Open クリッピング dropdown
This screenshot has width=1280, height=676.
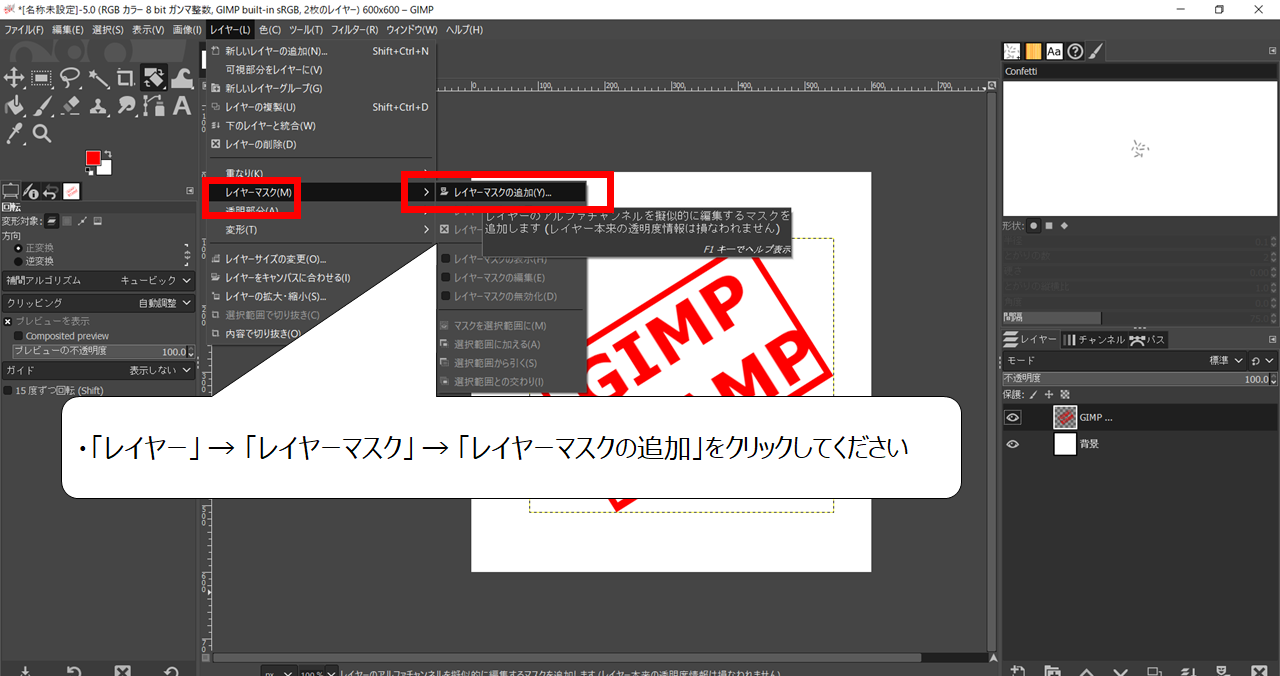coord(98,302)
